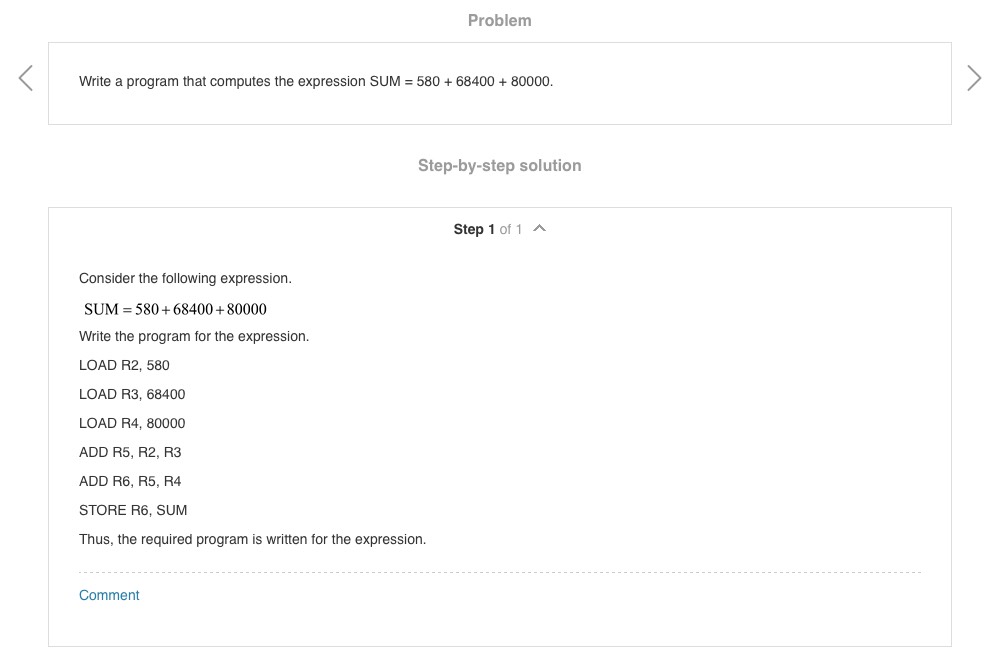Click the "ADD R5, R2, R3" instruction
Screen dimensions: 1000x657
point(130,452)
